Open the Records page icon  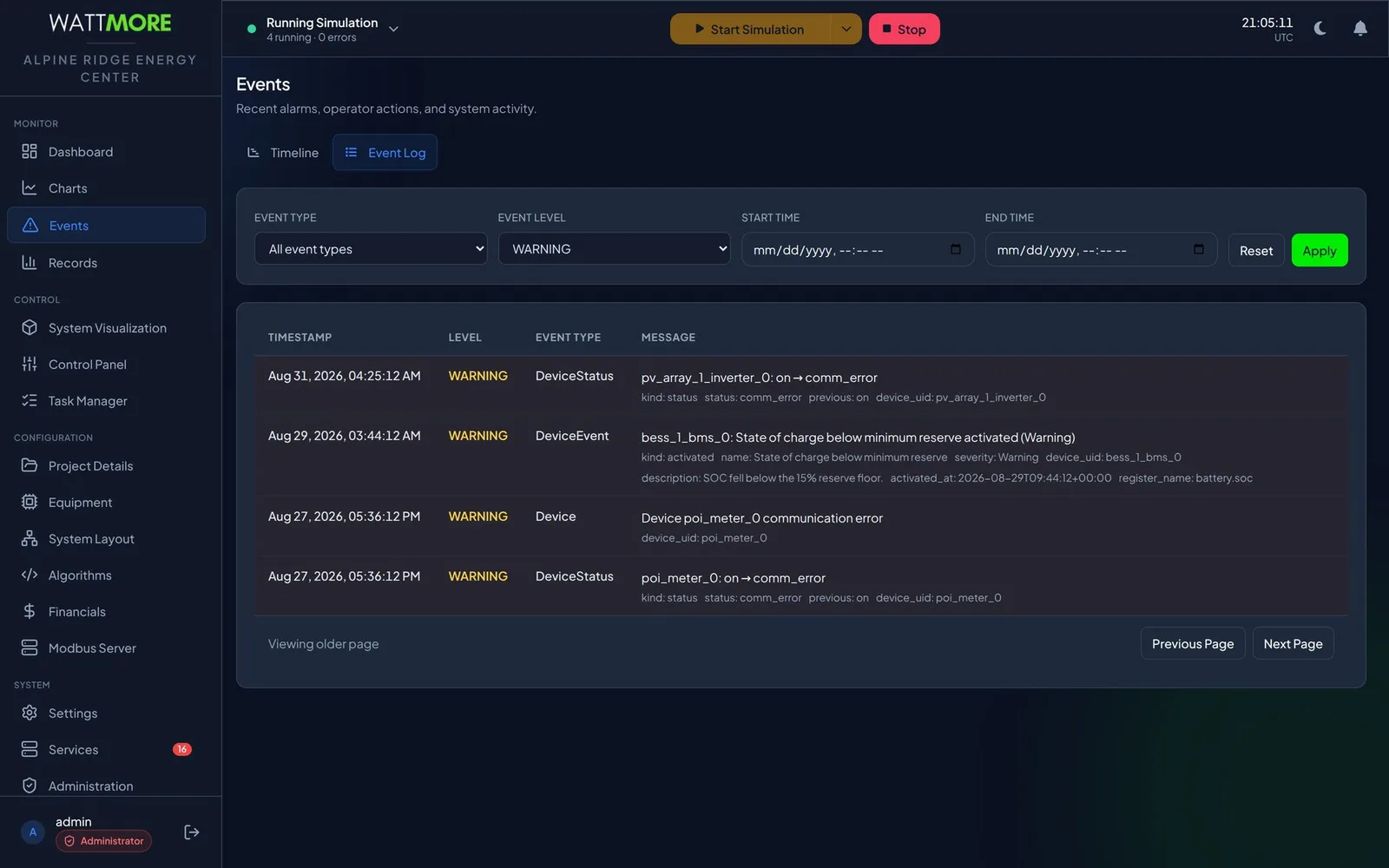[x=30, y=263]
